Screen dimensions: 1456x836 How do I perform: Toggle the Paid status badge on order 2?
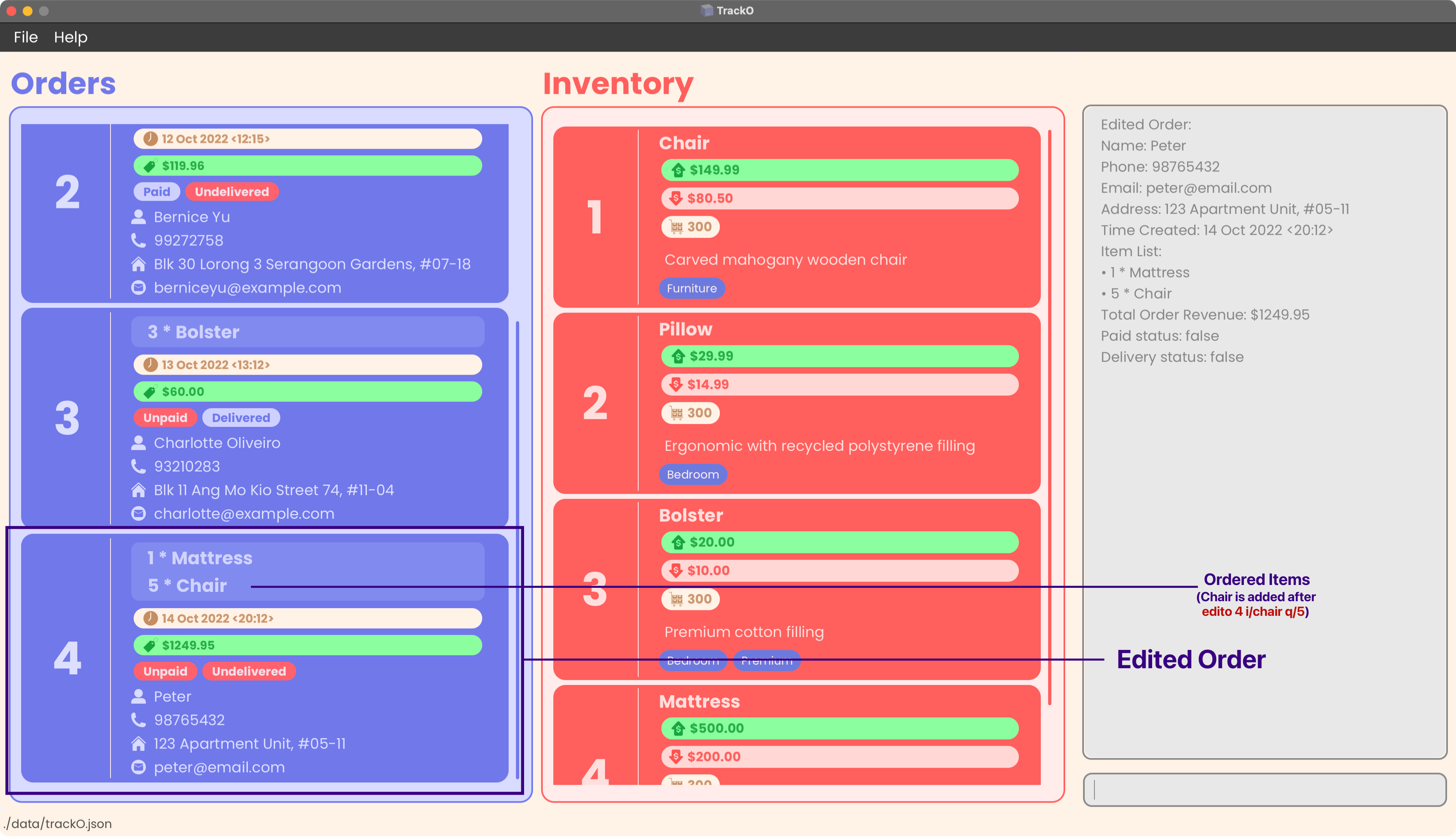pyautogui.click(x=157, y=191)
